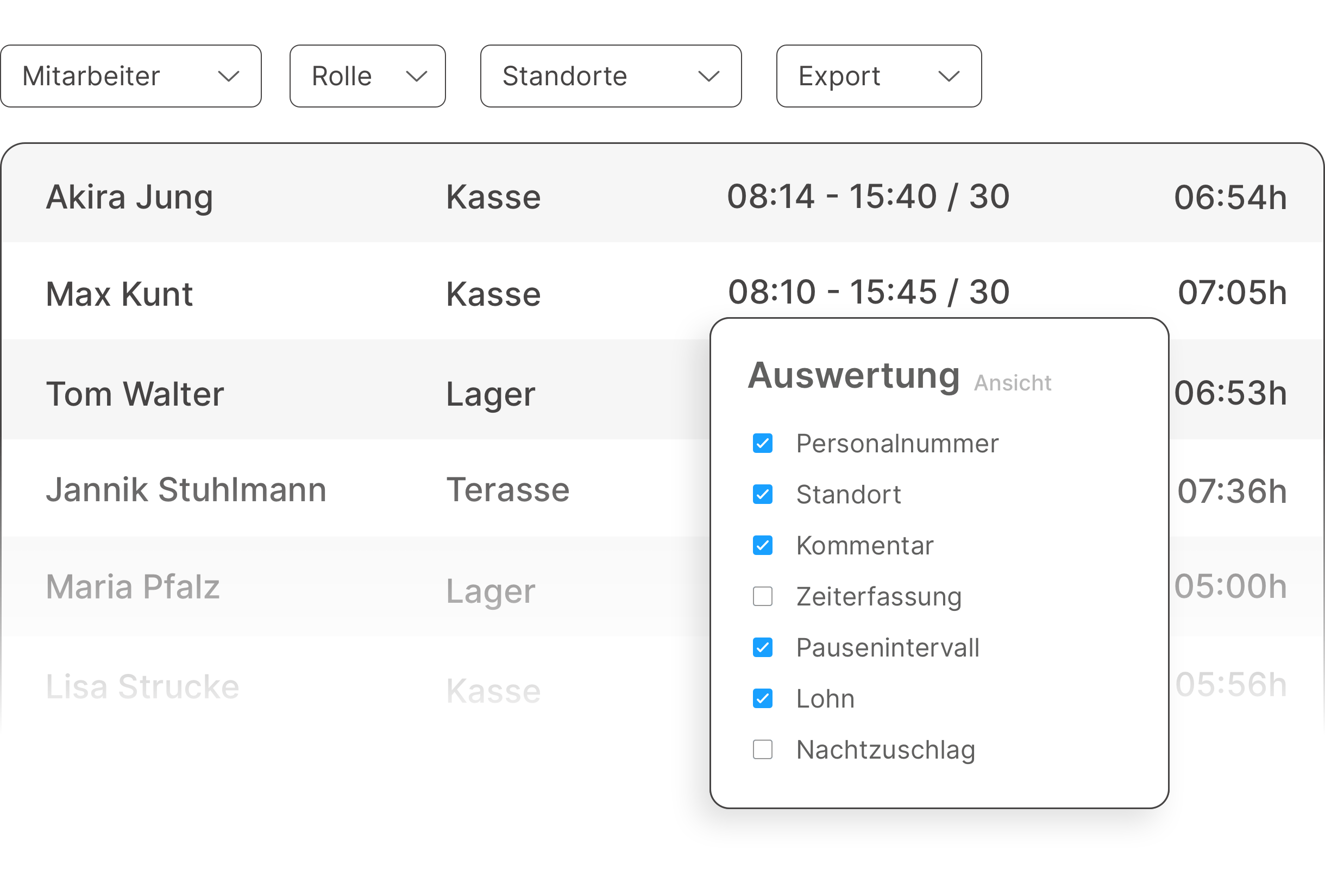Uncheck the Standort option
1325x896 pixels.
pos(762,494)
